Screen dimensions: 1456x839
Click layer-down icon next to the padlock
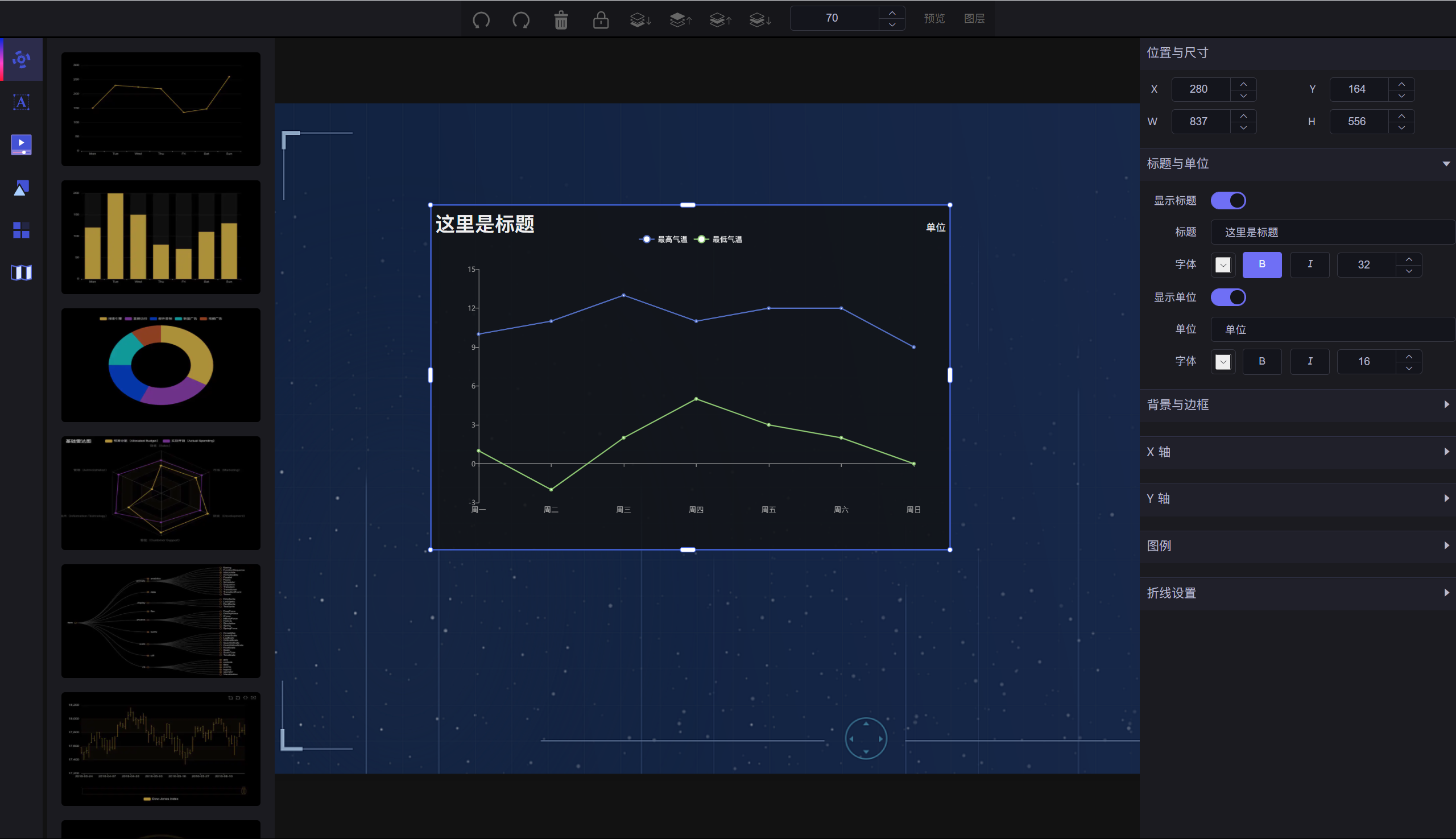641,20
